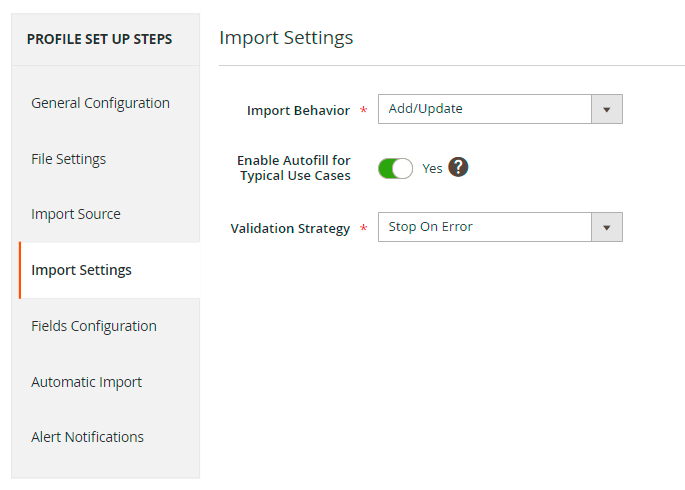Open the Add/Update select box
The height and width of the screenshot is (490, 685).
(485, 109)
